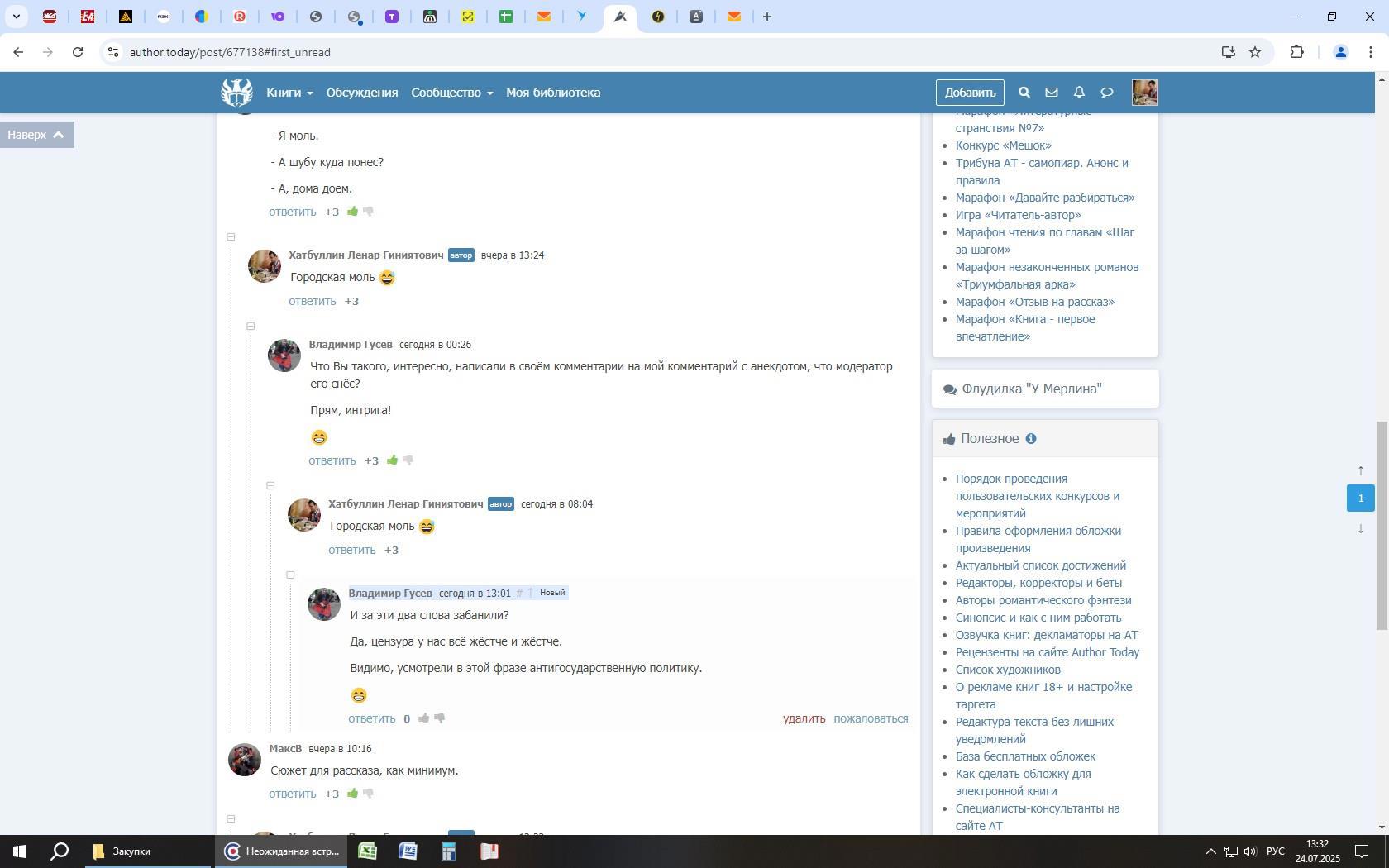Open the Конкурс «Мешок» link
Image resolution: width=1389 pixels, height=868 pixels.
pyautogui.click(x=1004, y=145)
